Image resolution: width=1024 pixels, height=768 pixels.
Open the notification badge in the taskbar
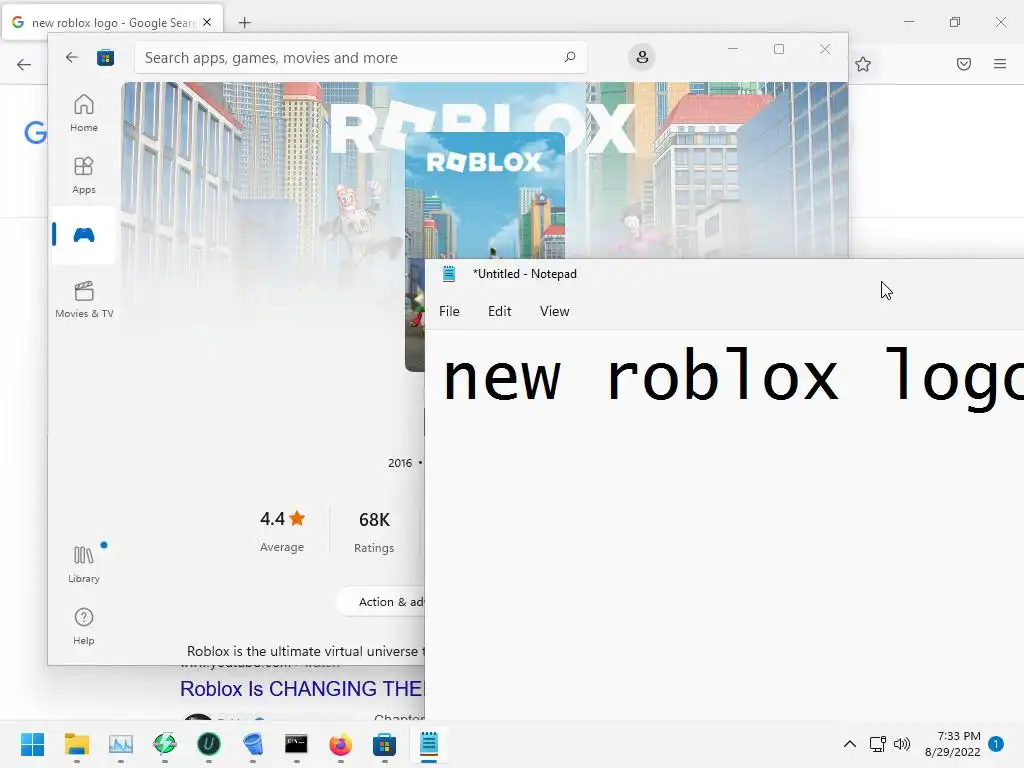click(996, 743)
